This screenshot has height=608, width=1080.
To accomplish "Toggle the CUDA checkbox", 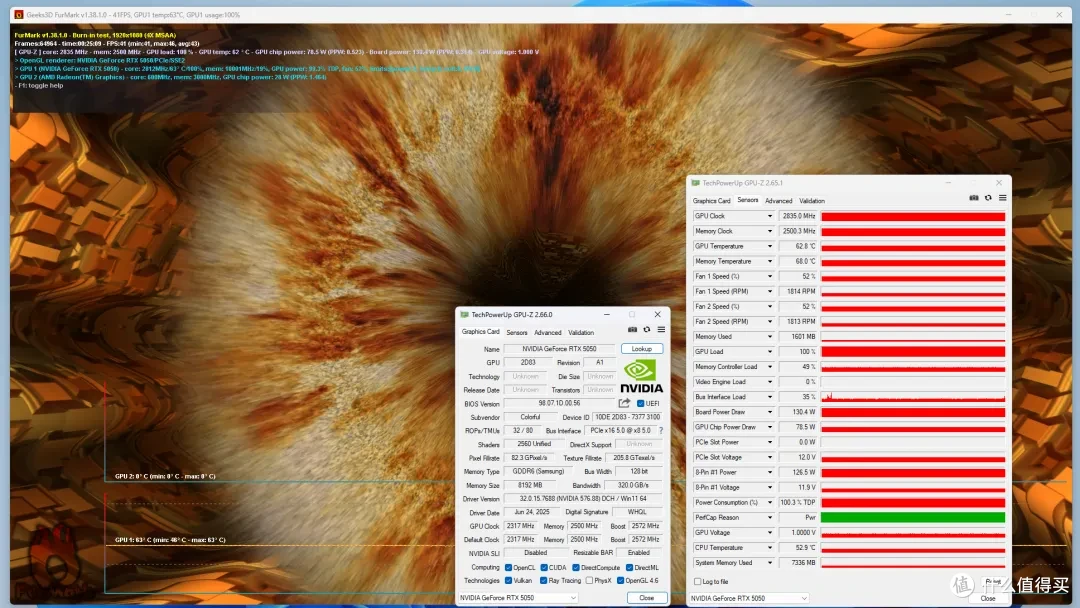I will 544,568.
